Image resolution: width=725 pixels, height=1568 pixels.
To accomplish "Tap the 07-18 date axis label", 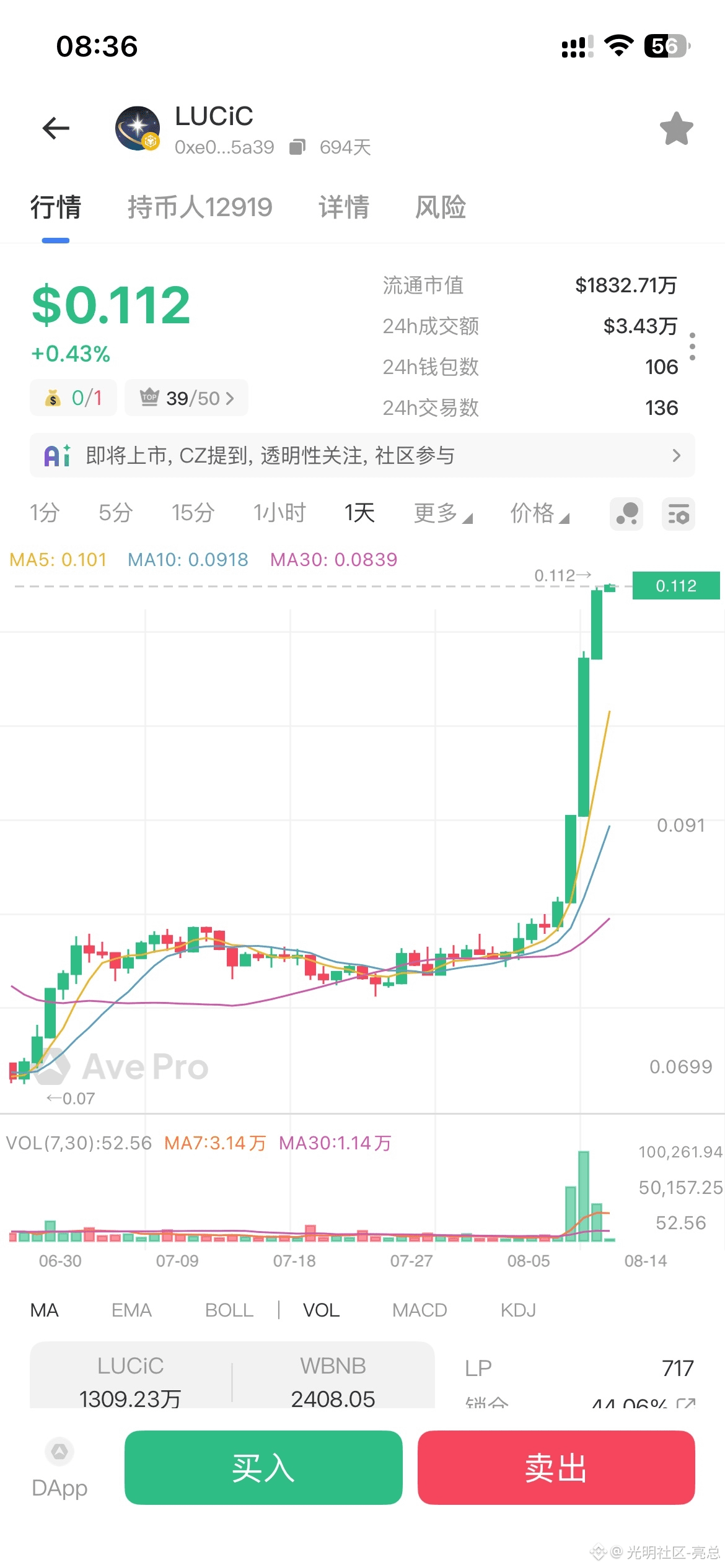I will tap(294, 1261).
